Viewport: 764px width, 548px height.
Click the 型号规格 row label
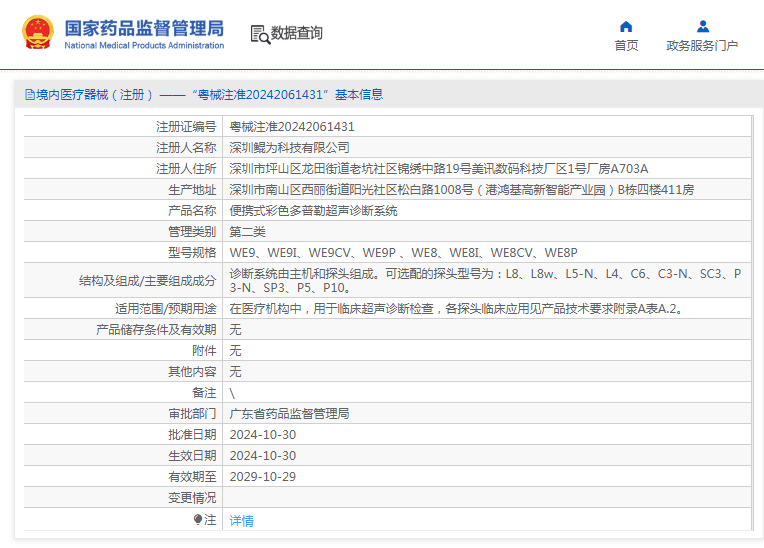192,252
